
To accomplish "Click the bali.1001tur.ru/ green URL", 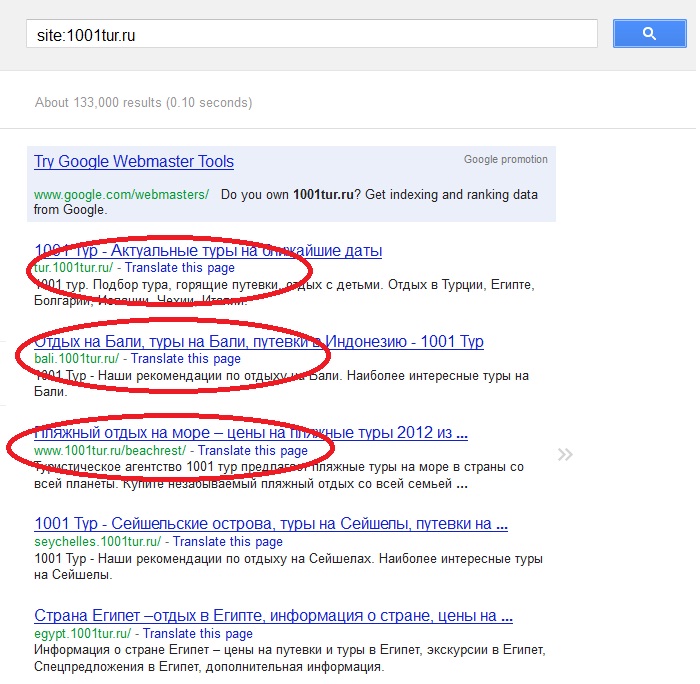I will tap(77, 359).
